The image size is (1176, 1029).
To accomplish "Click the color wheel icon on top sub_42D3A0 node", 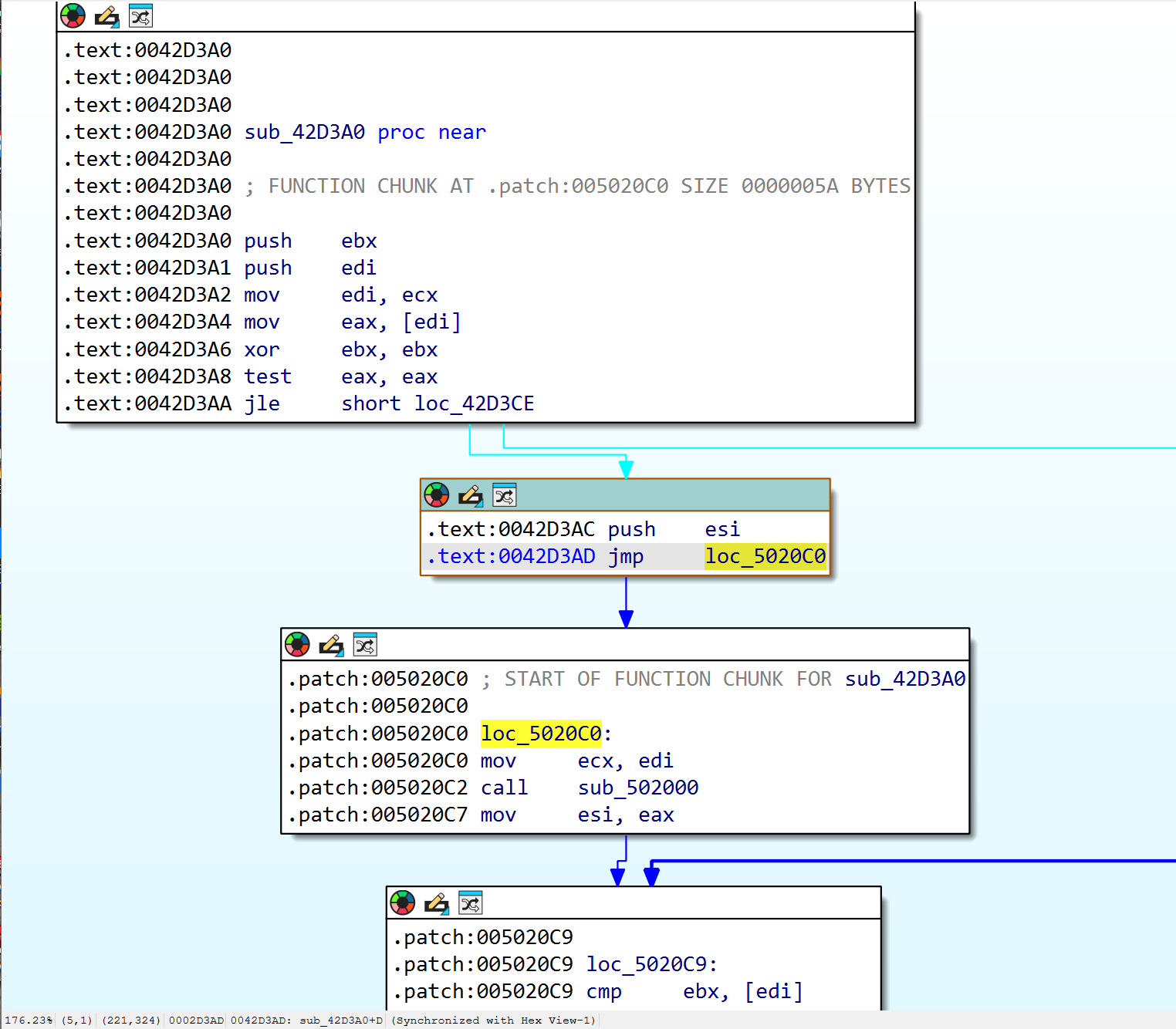I will pos(73,15).
